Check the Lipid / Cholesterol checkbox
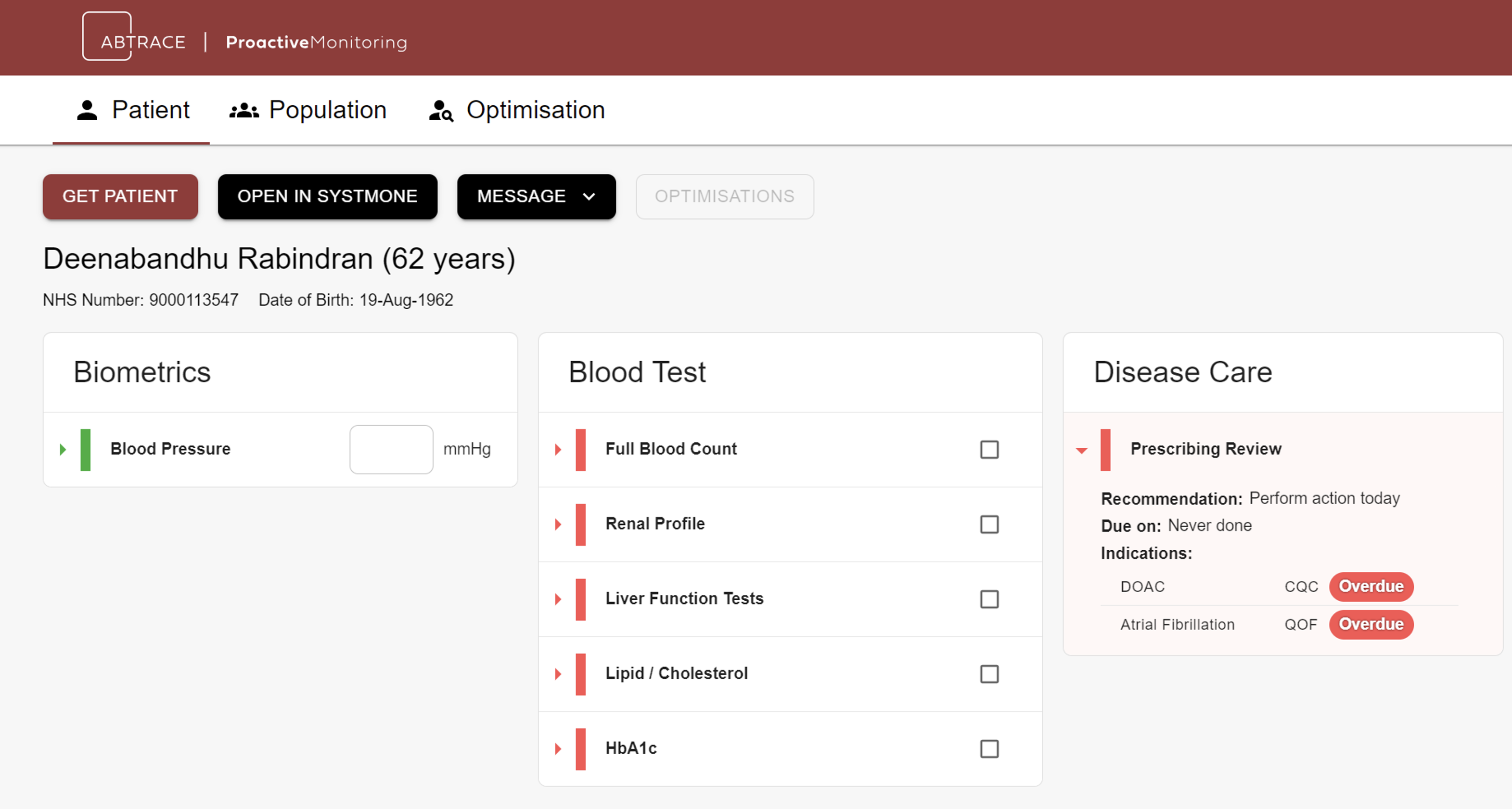1512x809 pixels. pyautogui.click(x=989, y=673)
